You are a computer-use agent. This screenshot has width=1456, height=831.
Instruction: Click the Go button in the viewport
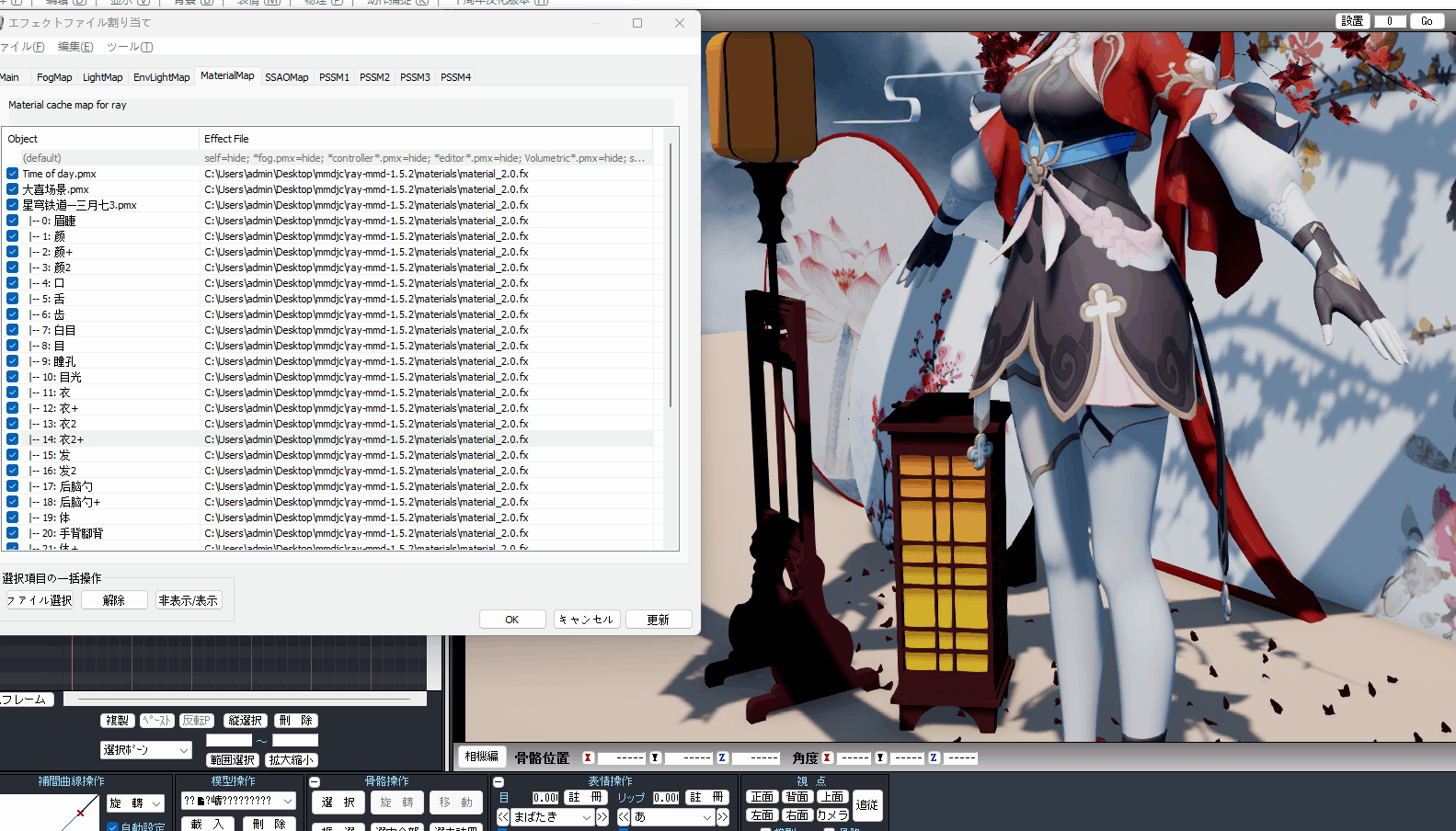(x=1427, y=21)
